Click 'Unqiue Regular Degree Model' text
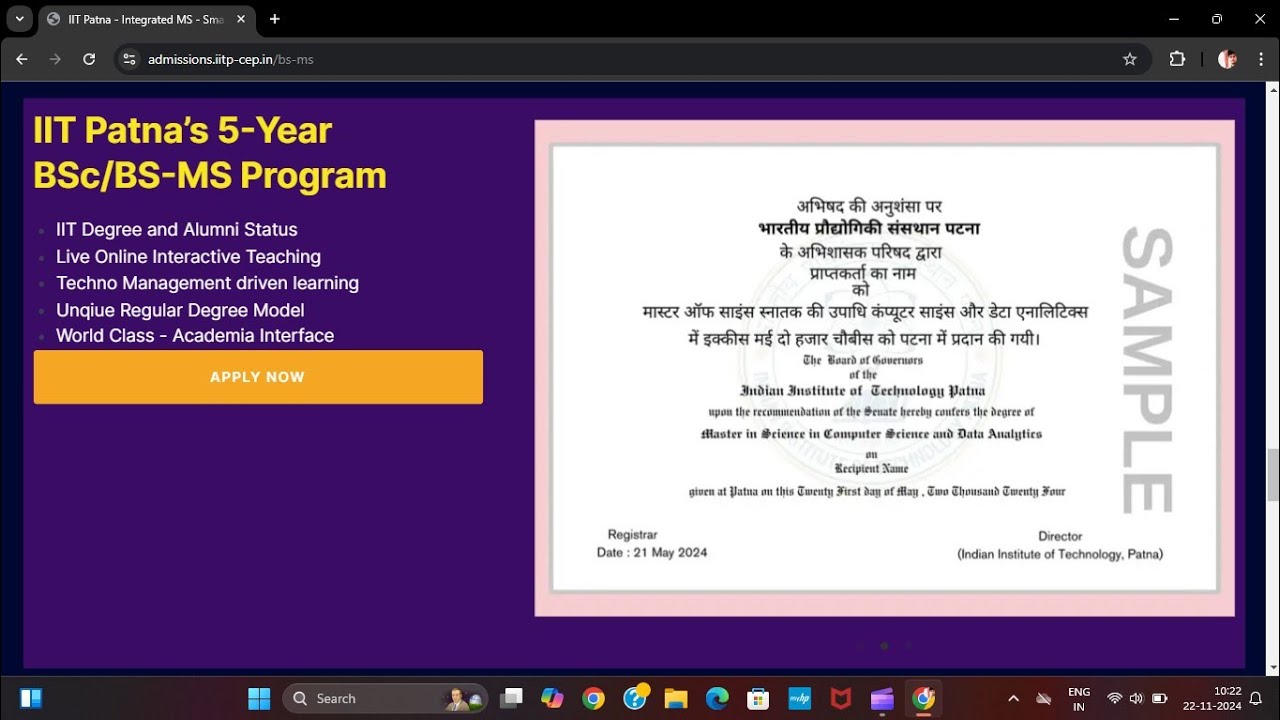1280x720 pixels. pyautogui.click(x=180, y=310)
